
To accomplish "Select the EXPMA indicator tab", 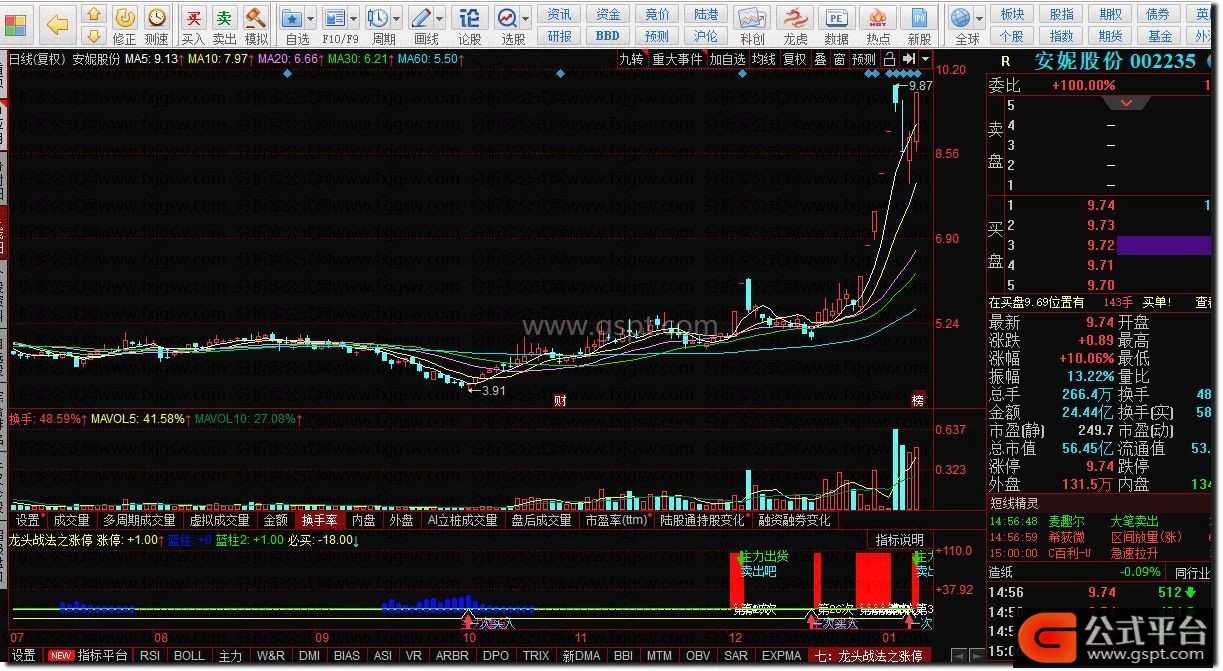I will click(x=782, y=656).
